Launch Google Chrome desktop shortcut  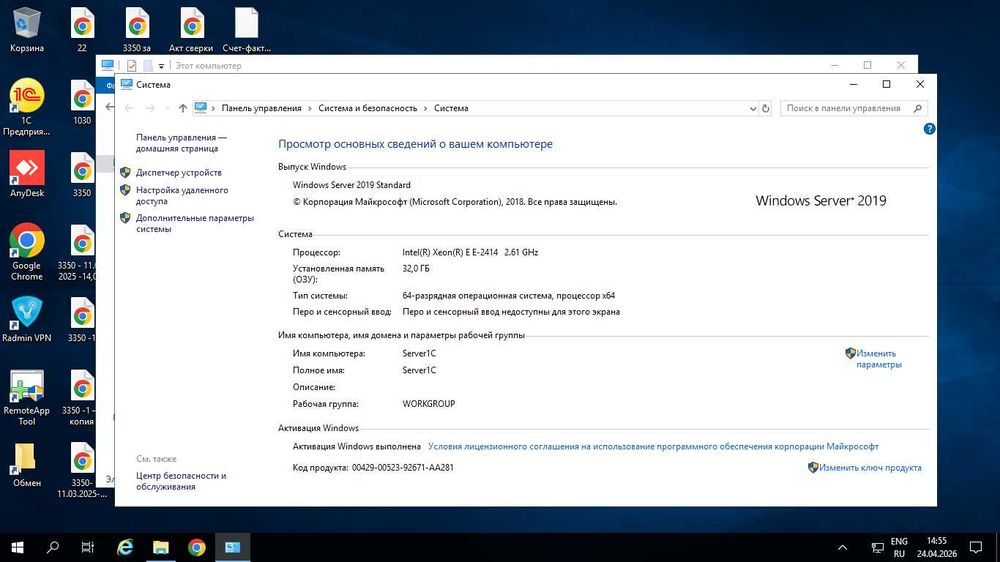(27, 251)
